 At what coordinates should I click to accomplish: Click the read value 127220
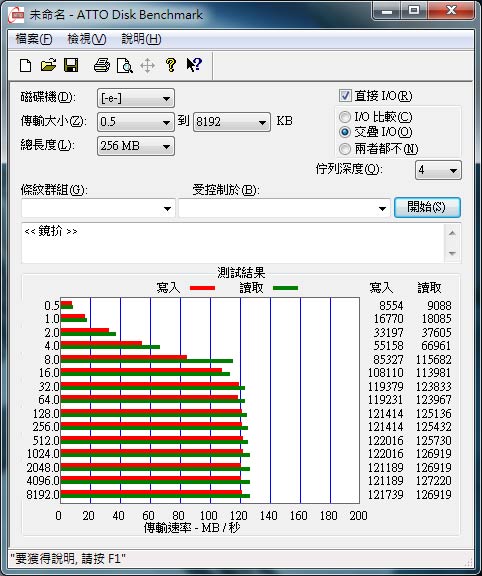(433, 481)
